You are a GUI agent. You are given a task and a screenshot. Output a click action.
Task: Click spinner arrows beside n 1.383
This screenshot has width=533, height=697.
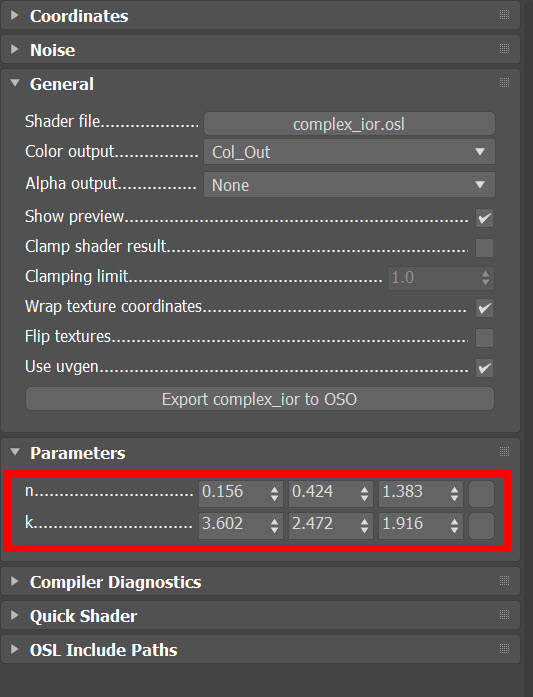pos(454,493)
